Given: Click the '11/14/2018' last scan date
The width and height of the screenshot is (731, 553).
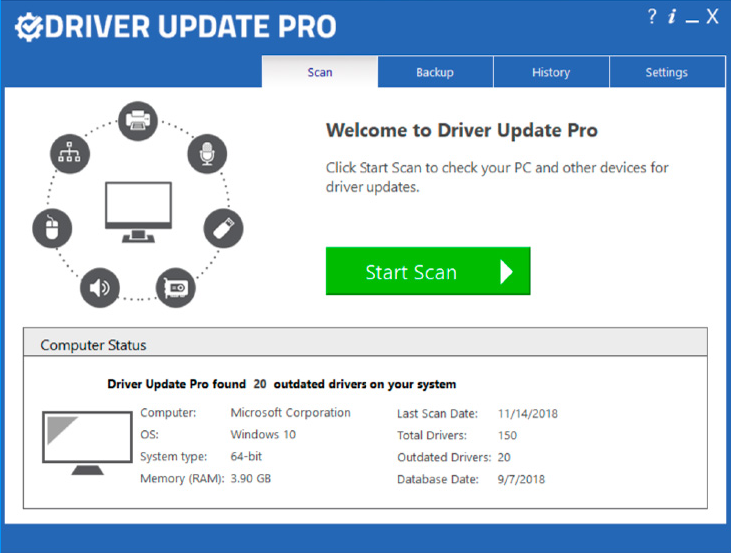Looking at the screenshot, I should pyautogui.click(x=528, y=414).
